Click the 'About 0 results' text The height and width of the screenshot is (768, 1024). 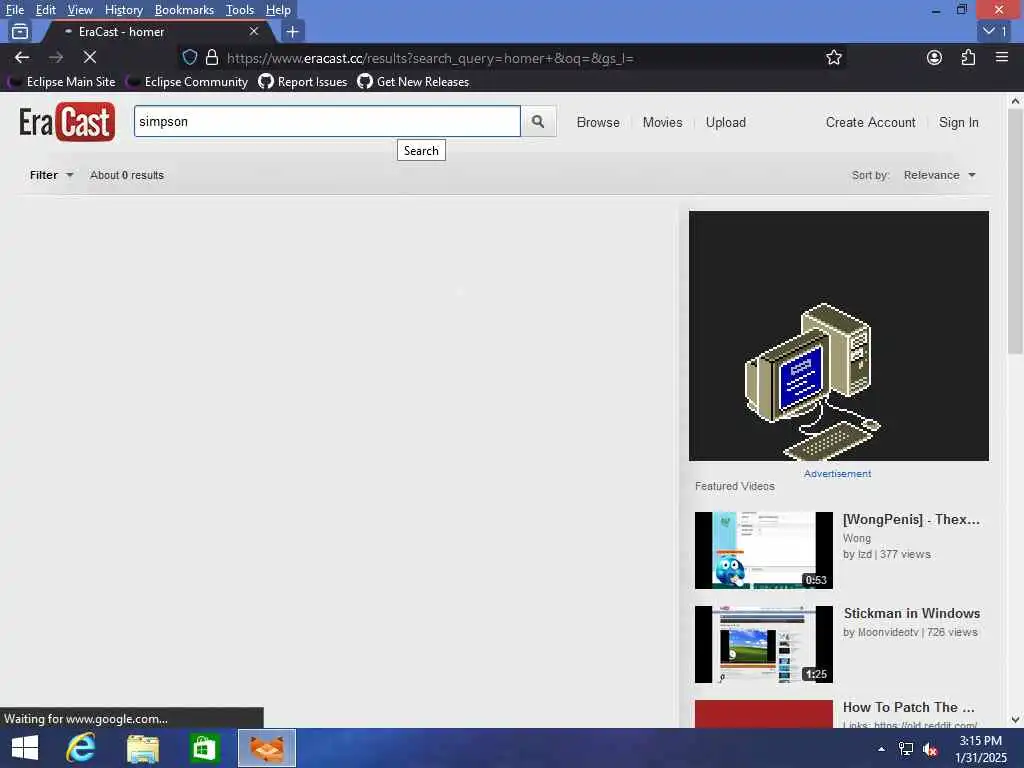127,175
